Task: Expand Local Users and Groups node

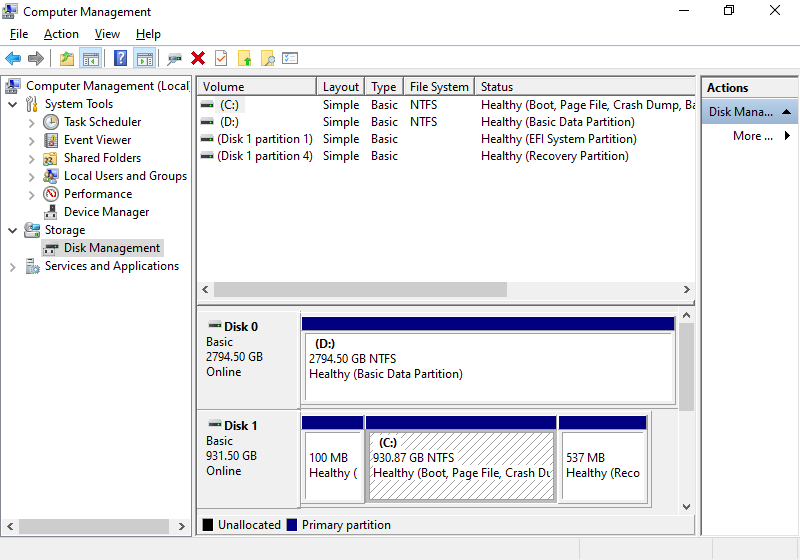Action: (x=32, y=177)
